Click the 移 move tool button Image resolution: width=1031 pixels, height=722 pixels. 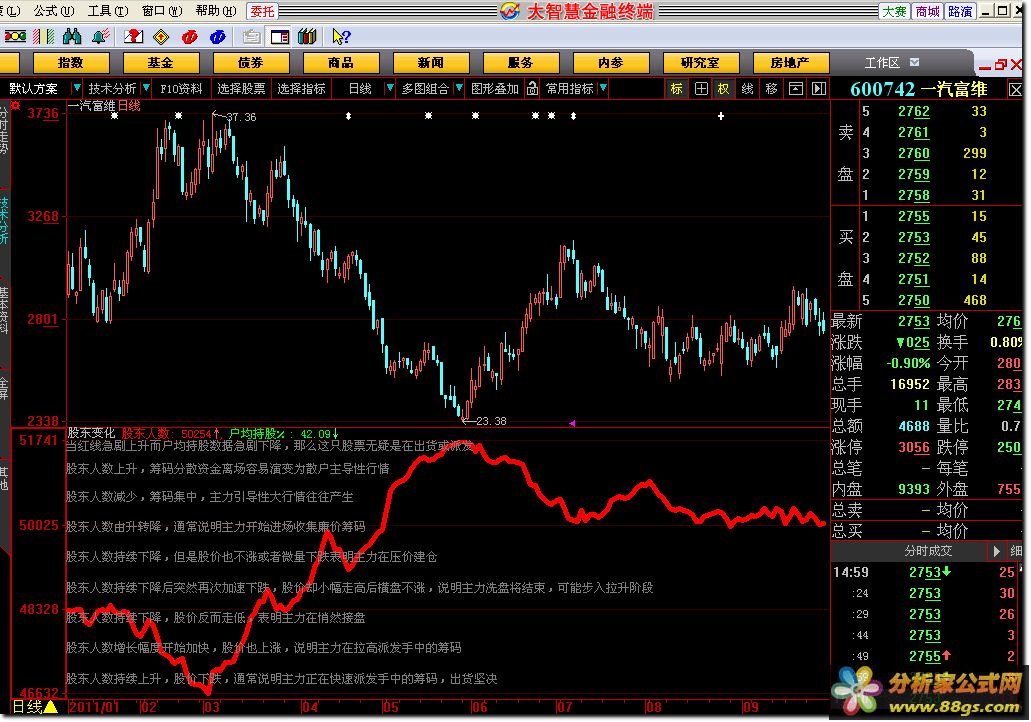[x=771, y=88]
